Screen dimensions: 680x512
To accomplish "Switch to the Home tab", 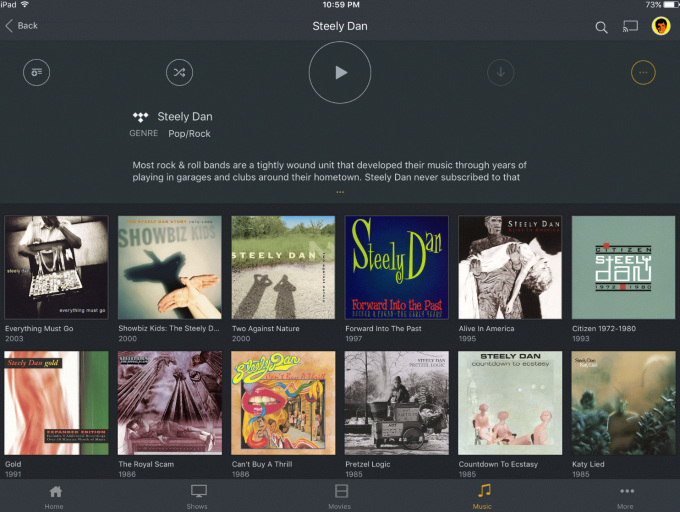I will tap(55, 496).
